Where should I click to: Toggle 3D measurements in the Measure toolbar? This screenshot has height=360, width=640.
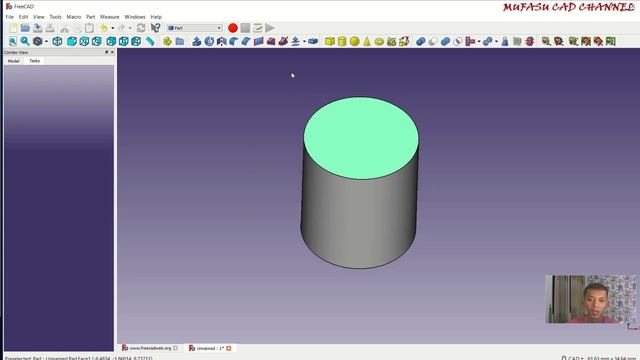(x=598, y=41)
